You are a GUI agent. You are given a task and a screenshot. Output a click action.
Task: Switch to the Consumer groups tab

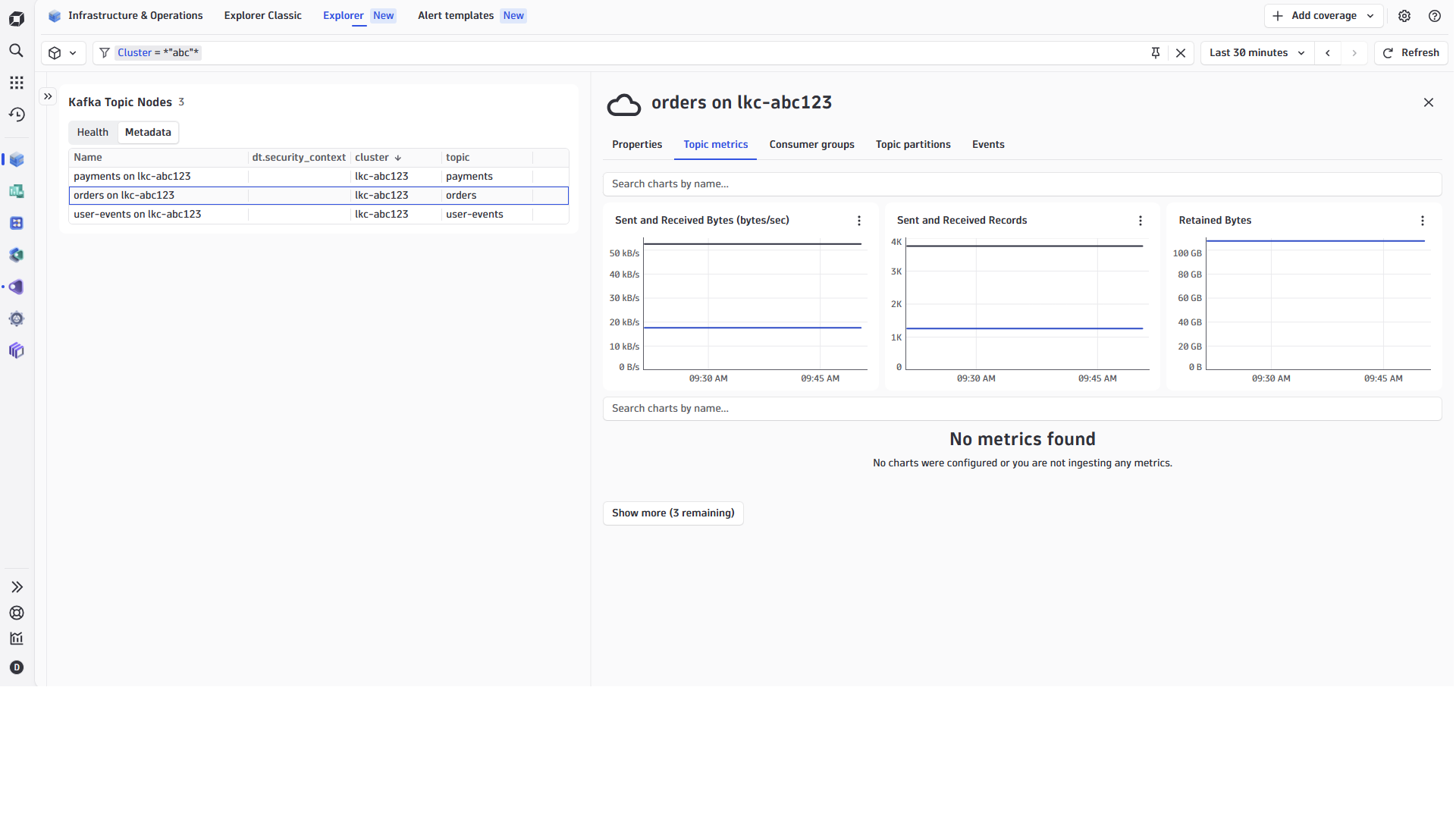pos(811,145)
